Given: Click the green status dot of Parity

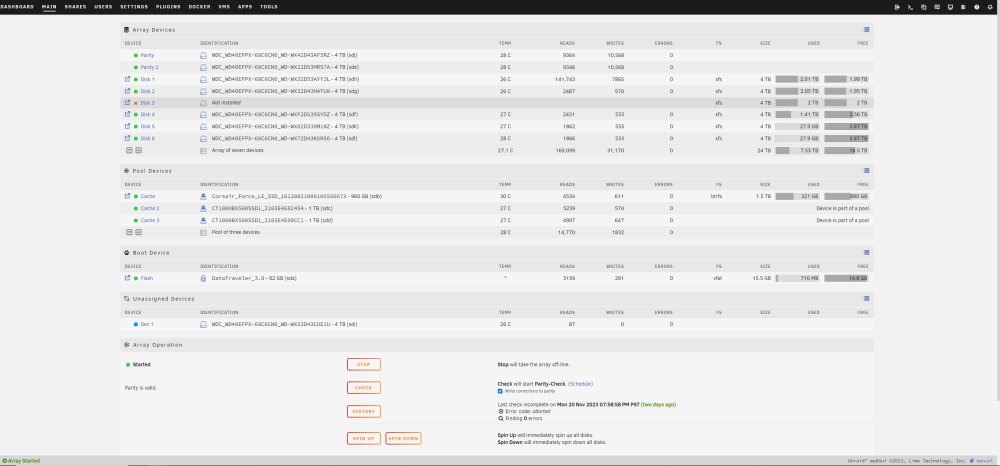Looking at the screenshot, I should coord(136,55).
